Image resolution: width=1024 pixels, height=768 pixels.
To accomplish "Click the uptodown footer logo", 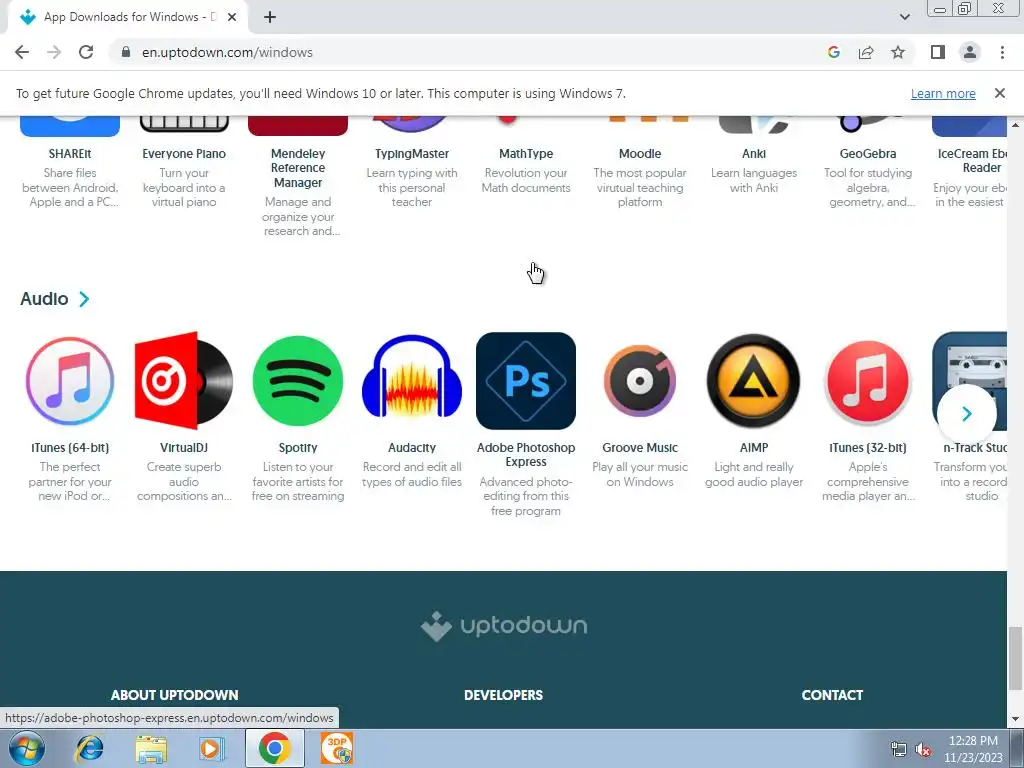I will tap(504, 626).
